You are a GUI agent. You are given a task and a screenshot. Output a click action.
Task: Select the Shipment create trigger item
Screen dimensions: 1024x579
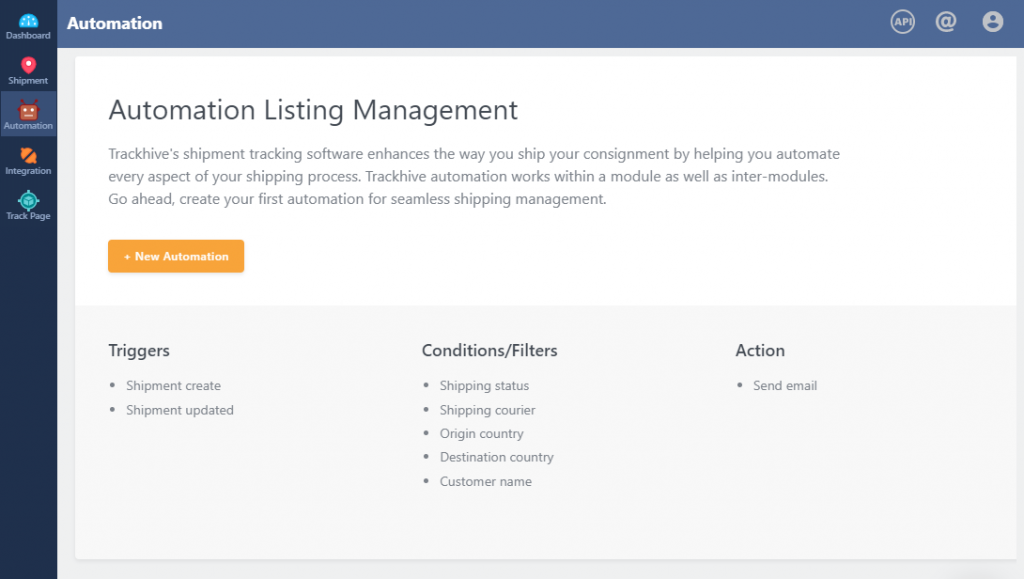coord(173,386)
